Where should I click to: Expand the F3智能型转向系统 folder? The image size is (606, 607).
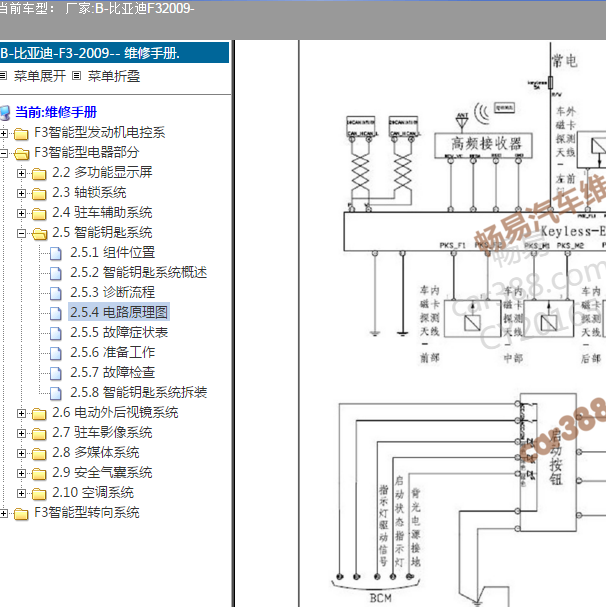coord(3,514)
